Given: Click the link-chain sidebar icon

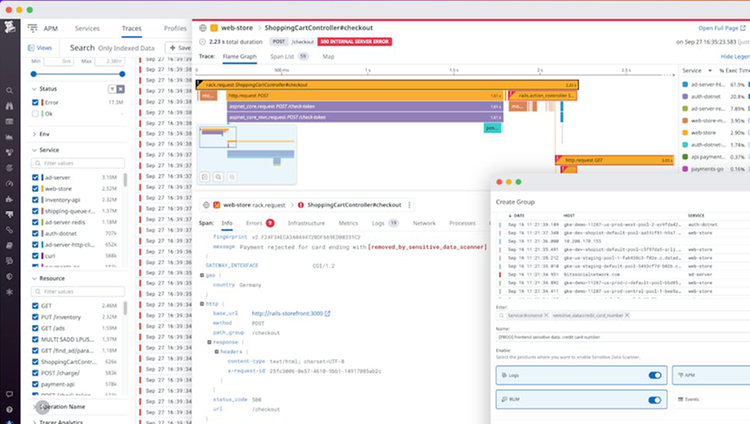Looking at the screenshot, I should pos(9,230).
